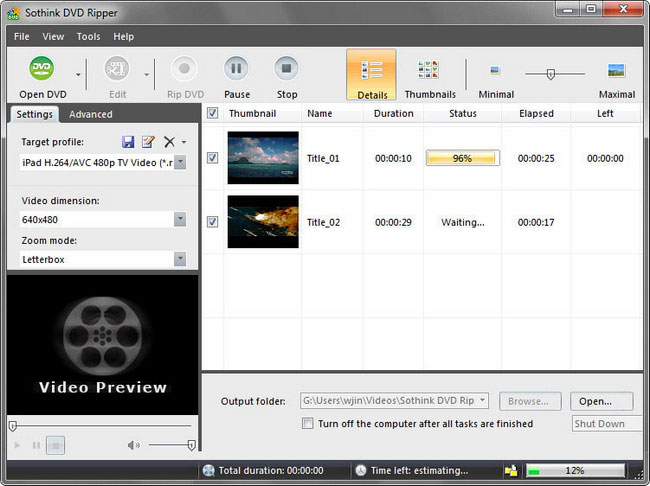Screen dimensions: 650x486
Task: Toggle the select-all header checkbox
Action: click(212, 113)
